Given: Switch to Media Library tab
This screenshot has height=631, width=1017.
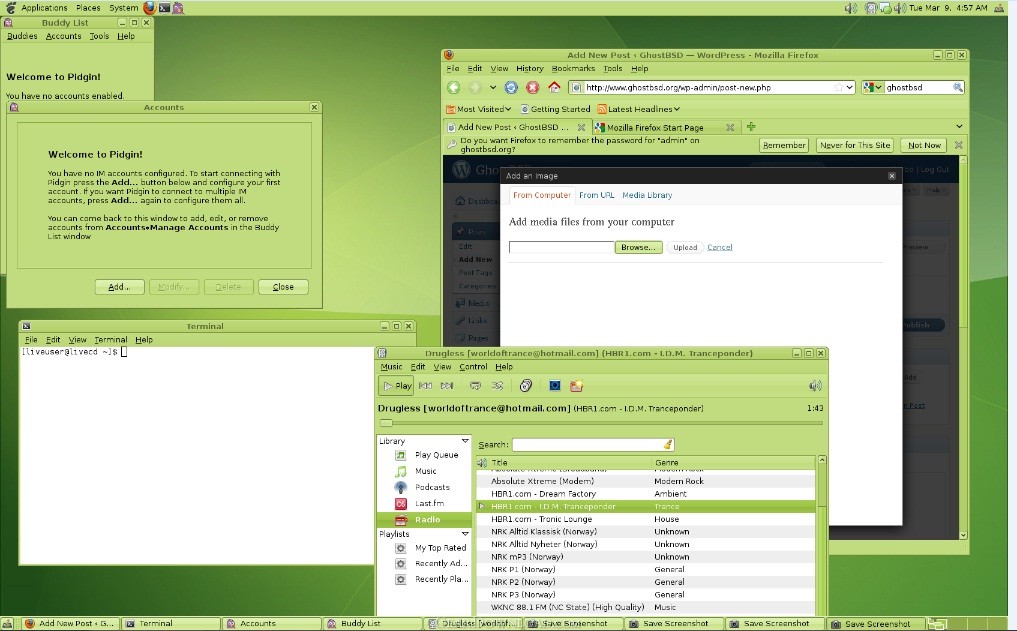Looking at the screenshot, I should click(647, 195).
